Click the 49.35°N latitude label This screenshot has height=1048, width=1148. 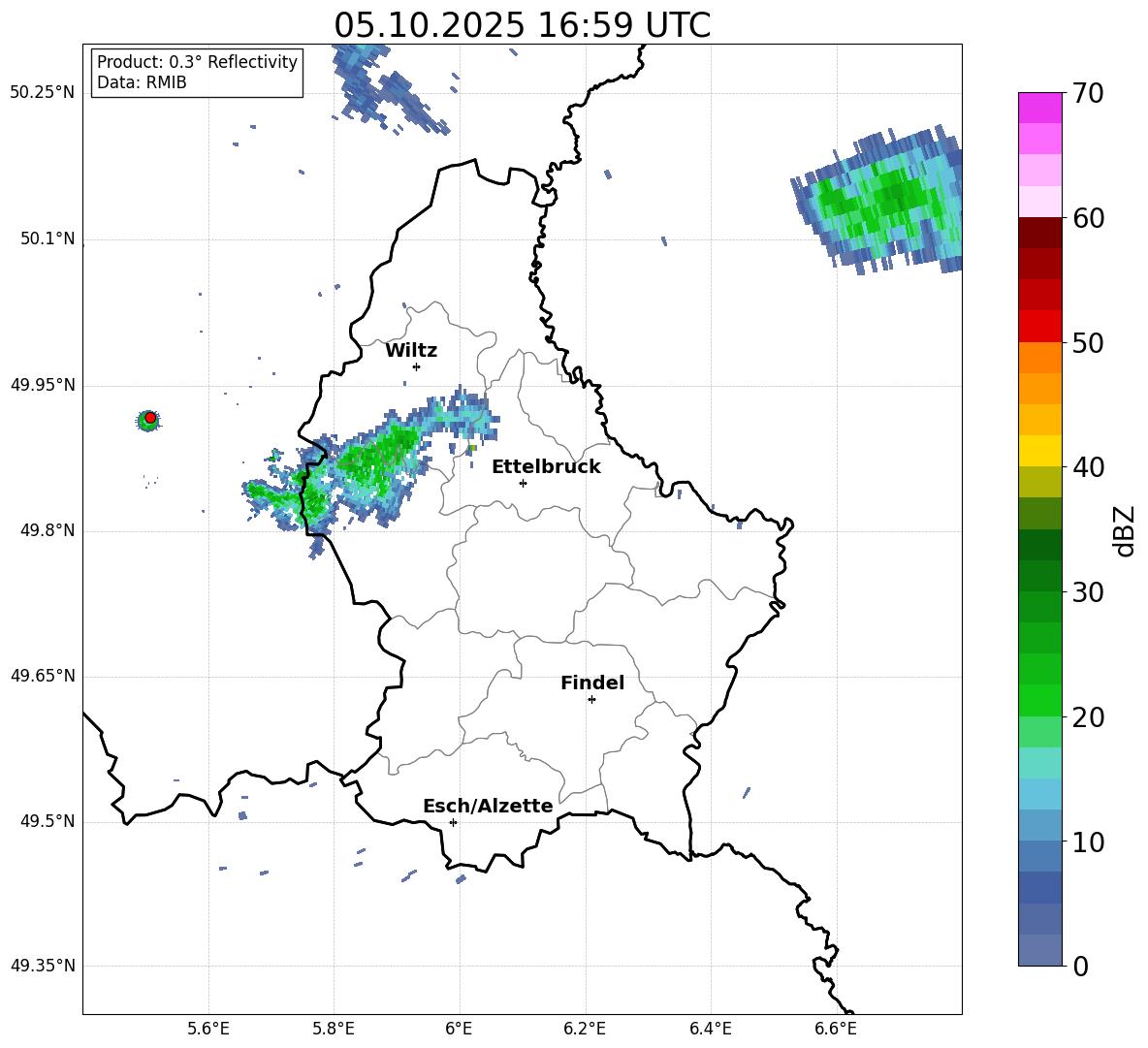click(42, 966)
